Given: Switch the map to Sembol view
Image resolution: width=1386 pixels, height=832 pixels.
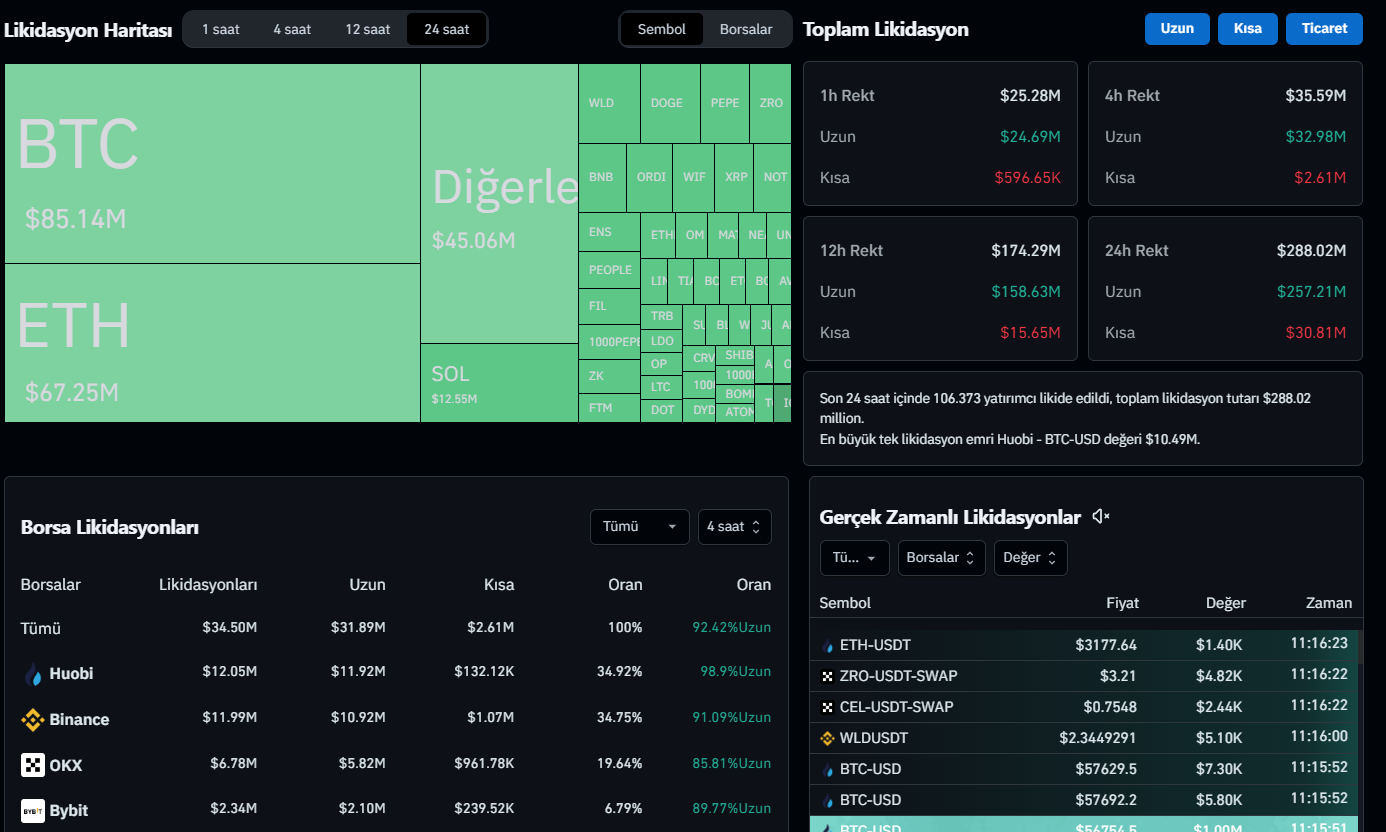Looking at the screenshot, I should click(661, 29).
